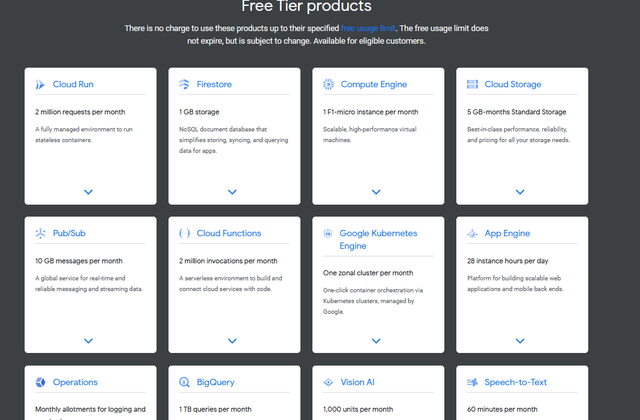This screenshot has width=640, height=420.
Task: Click the App Engine icon
Action: click(472, 233)
